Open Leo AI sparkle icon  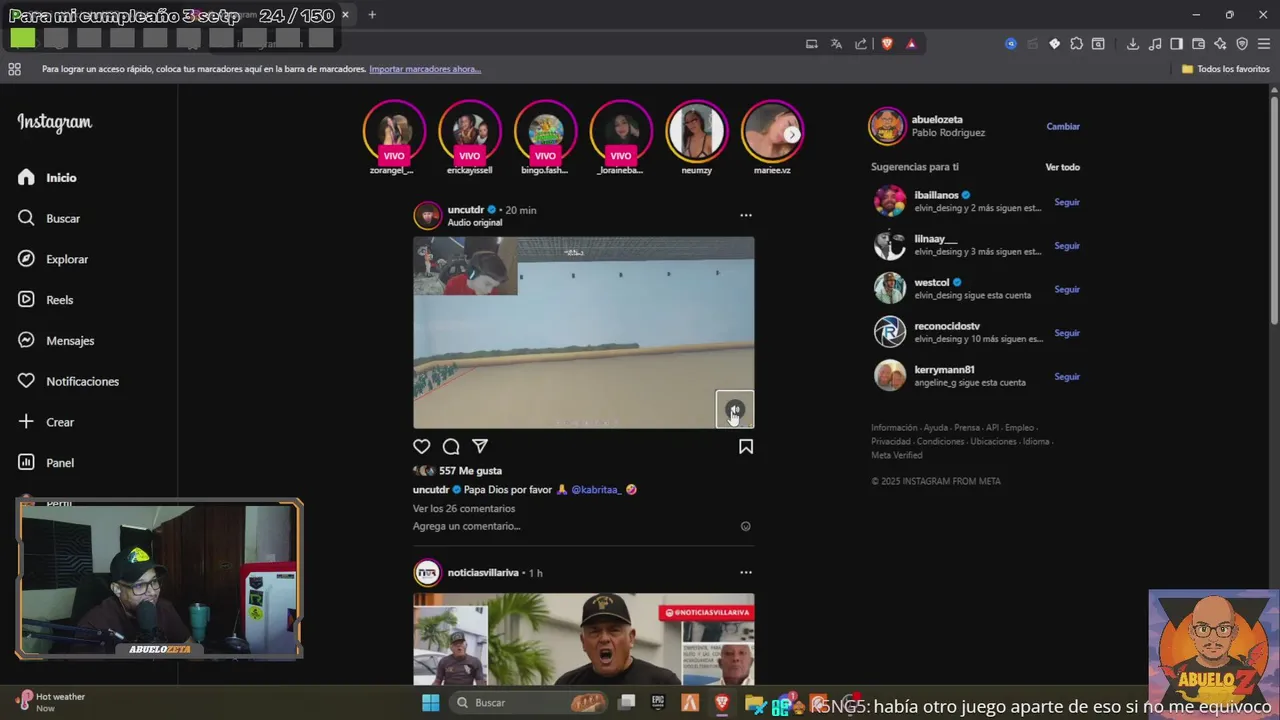tap(1220, 44)
